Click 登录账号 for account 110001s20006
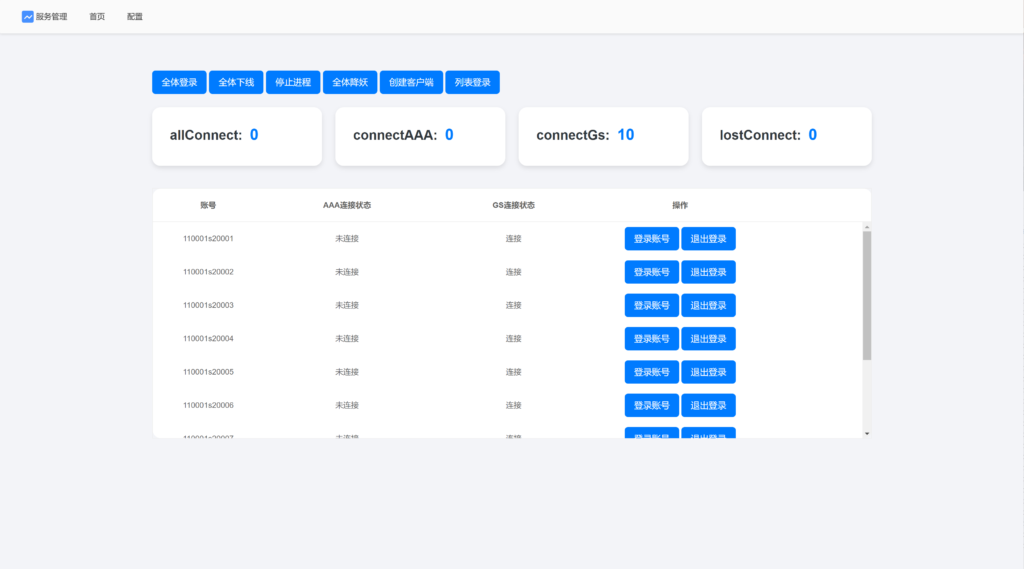Image resolution: width=1024 pixels, height=569 pixels. [x=652, y=405]
